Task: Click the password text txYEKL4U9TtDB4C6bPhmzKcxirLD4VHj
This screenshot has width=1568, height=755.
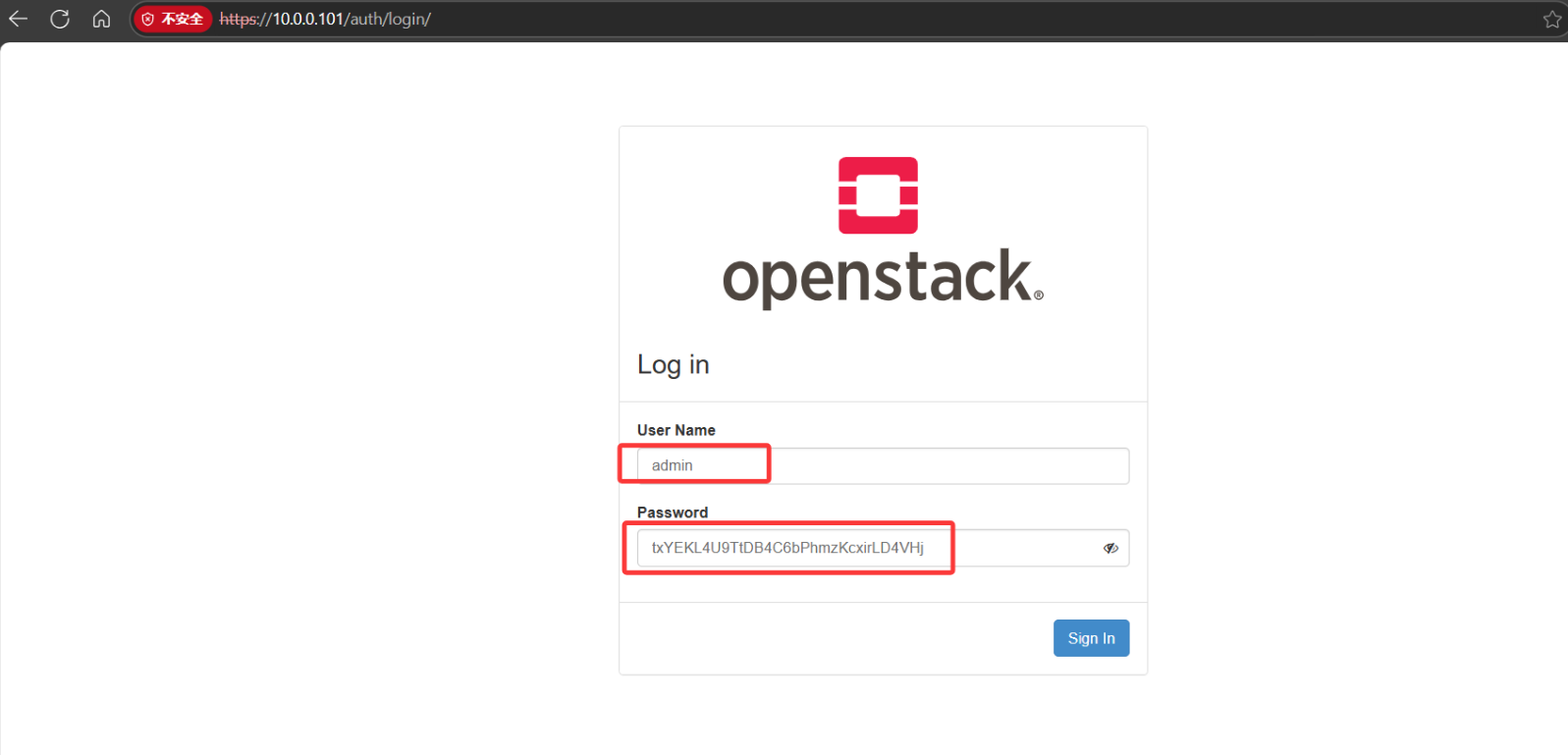Action: pos(787,548)
